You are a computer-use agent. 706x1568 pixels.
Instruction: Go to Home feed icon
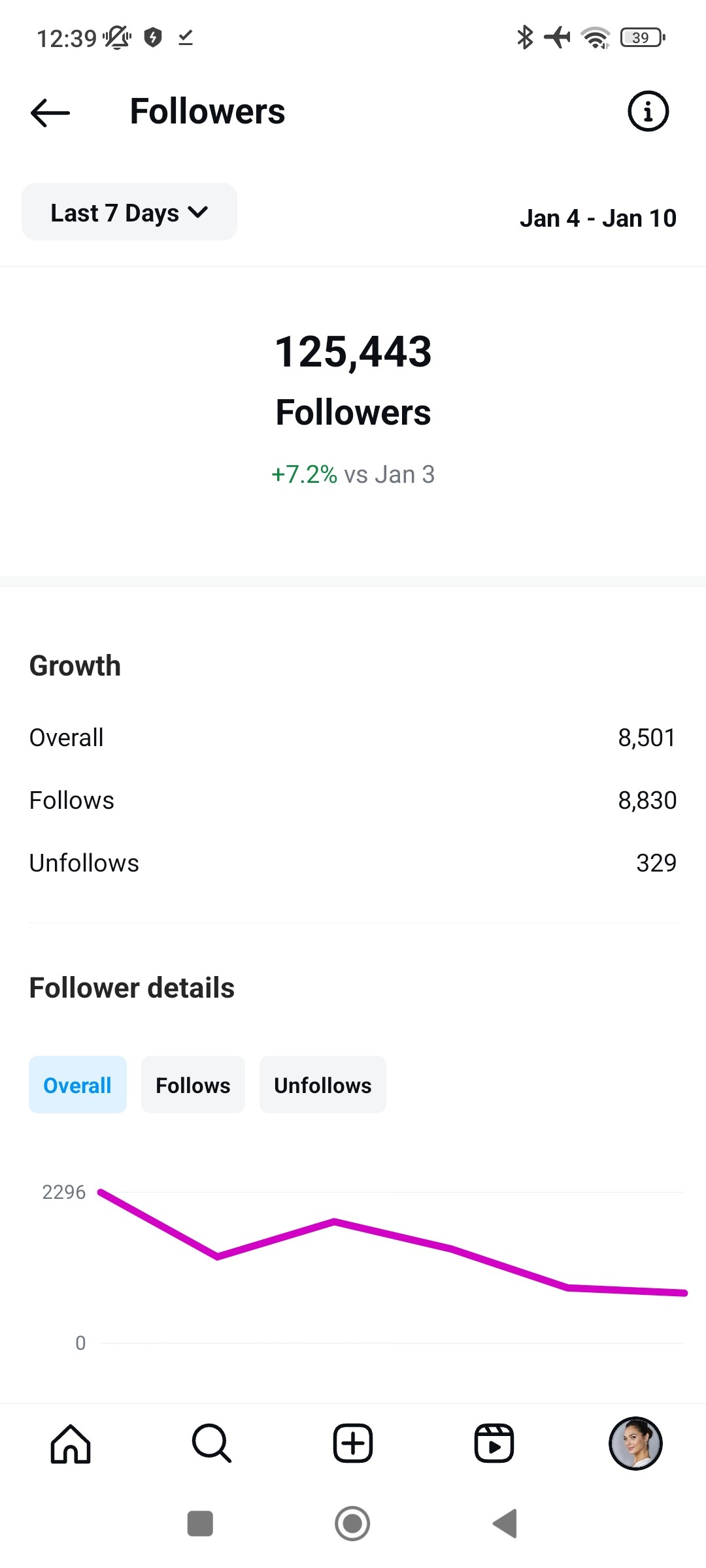click(71, 1444)
